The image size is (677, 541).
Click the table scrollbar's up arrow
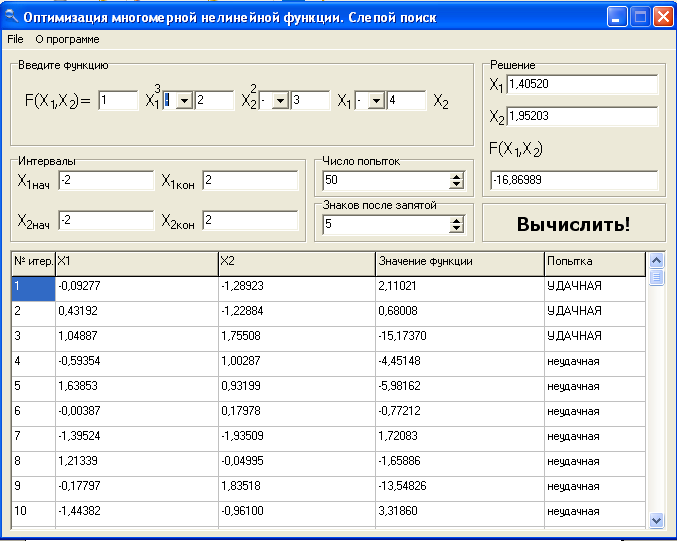click(657, 259)
